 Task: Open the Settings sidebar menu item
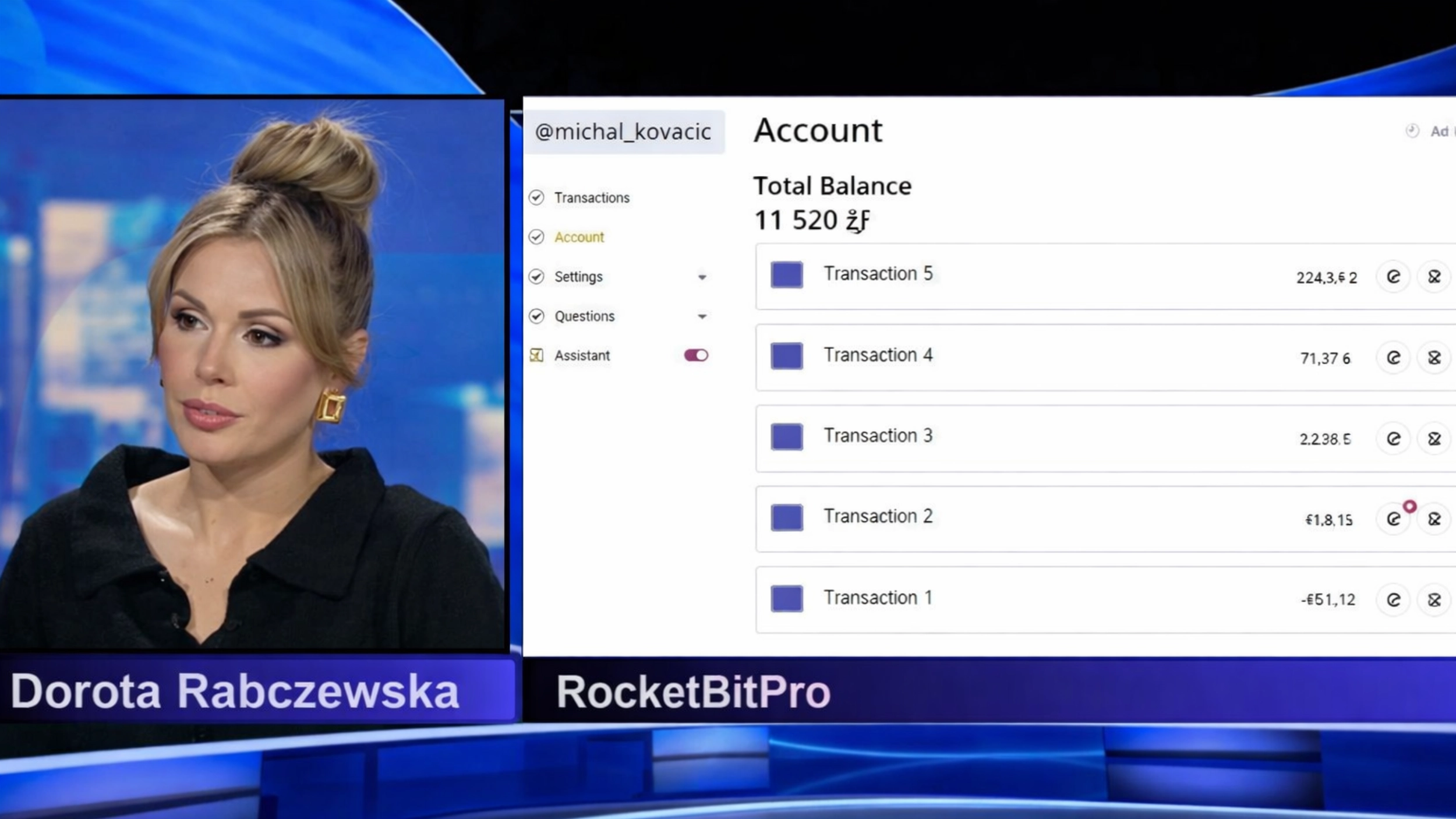tap(578, 277)
